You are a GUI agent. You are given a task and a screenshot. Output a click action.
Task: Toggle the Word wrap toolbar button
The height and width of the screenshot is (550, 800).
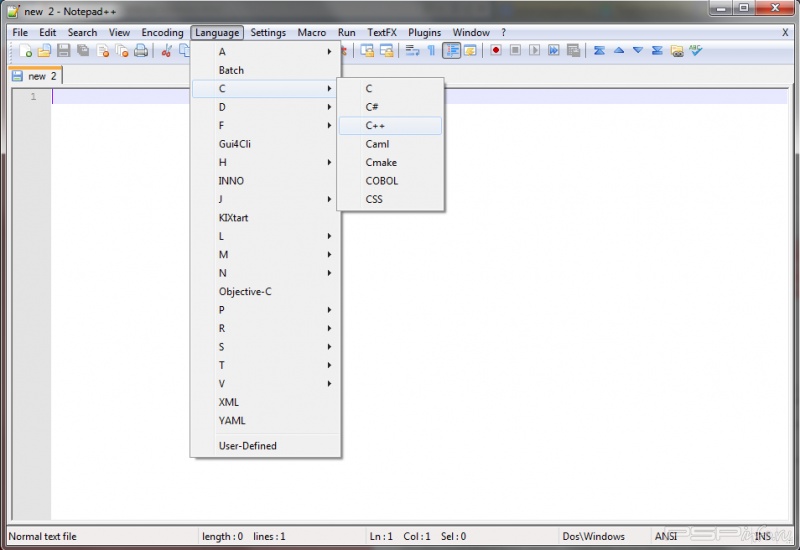411,51
